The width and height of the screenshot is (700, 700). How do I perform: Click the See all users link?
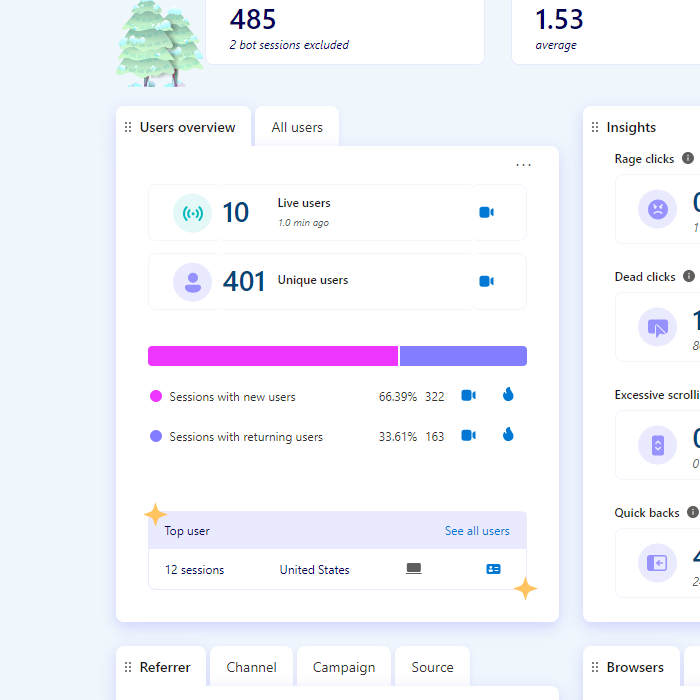coord(477,531)
